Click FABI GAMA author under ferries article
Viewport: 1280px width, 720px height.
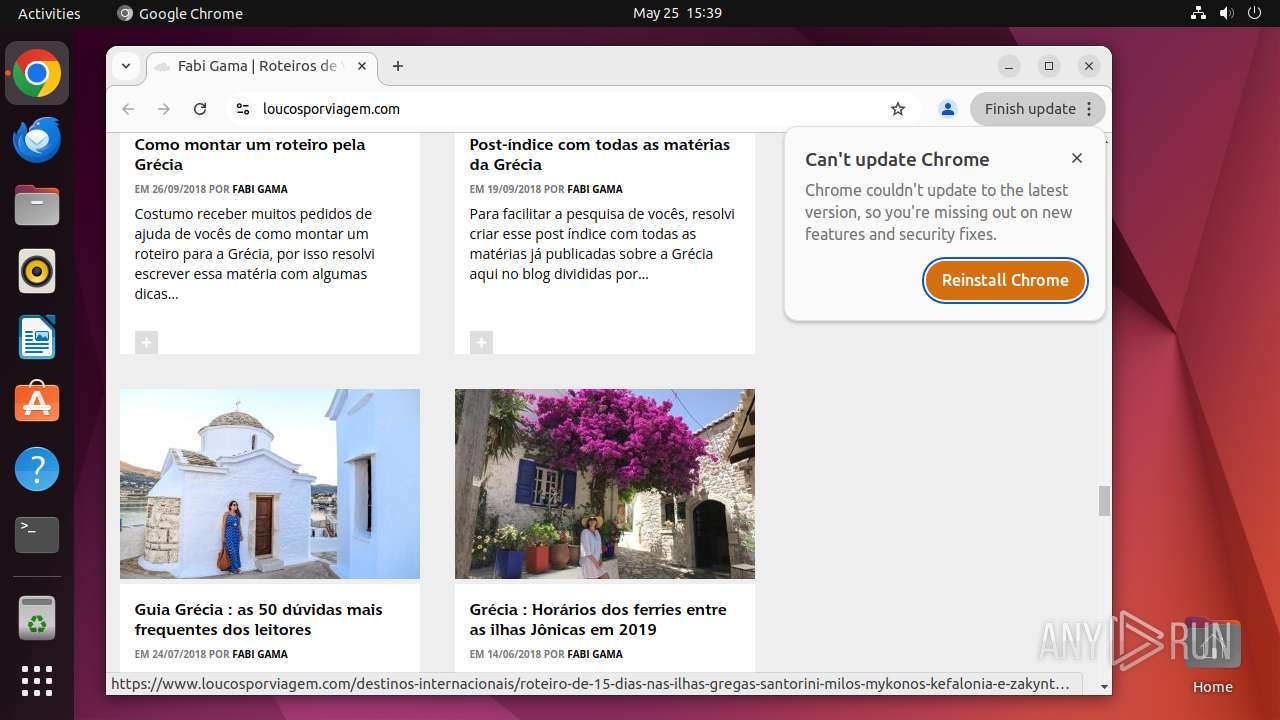pyautogui.click(x=595, y=654)
